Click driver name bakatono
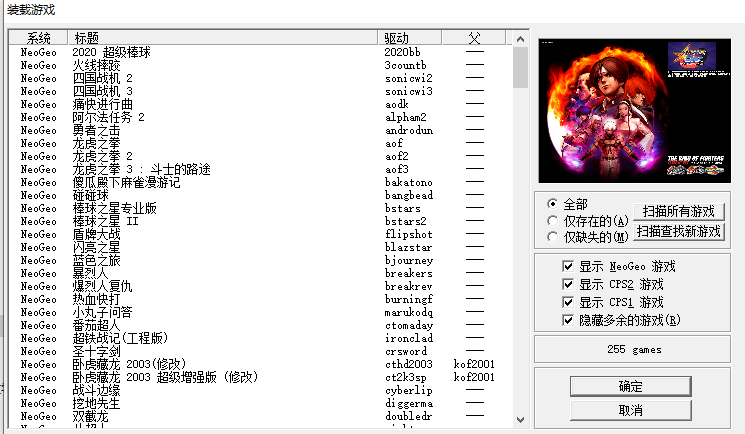The image size is (745, 434). 409,182
